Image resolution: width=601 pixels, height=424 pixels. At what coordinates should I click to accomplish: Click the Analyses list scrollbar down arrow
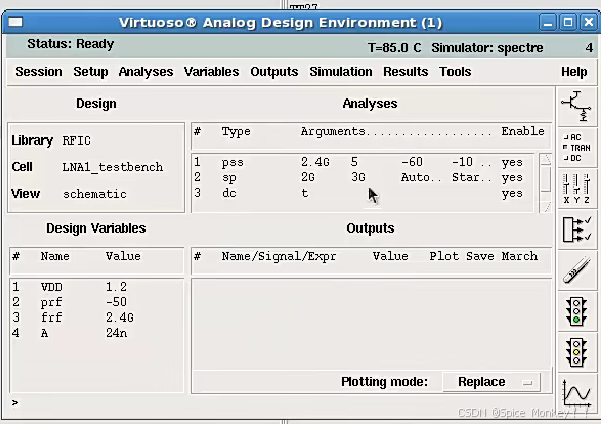[x=545, y=207]
